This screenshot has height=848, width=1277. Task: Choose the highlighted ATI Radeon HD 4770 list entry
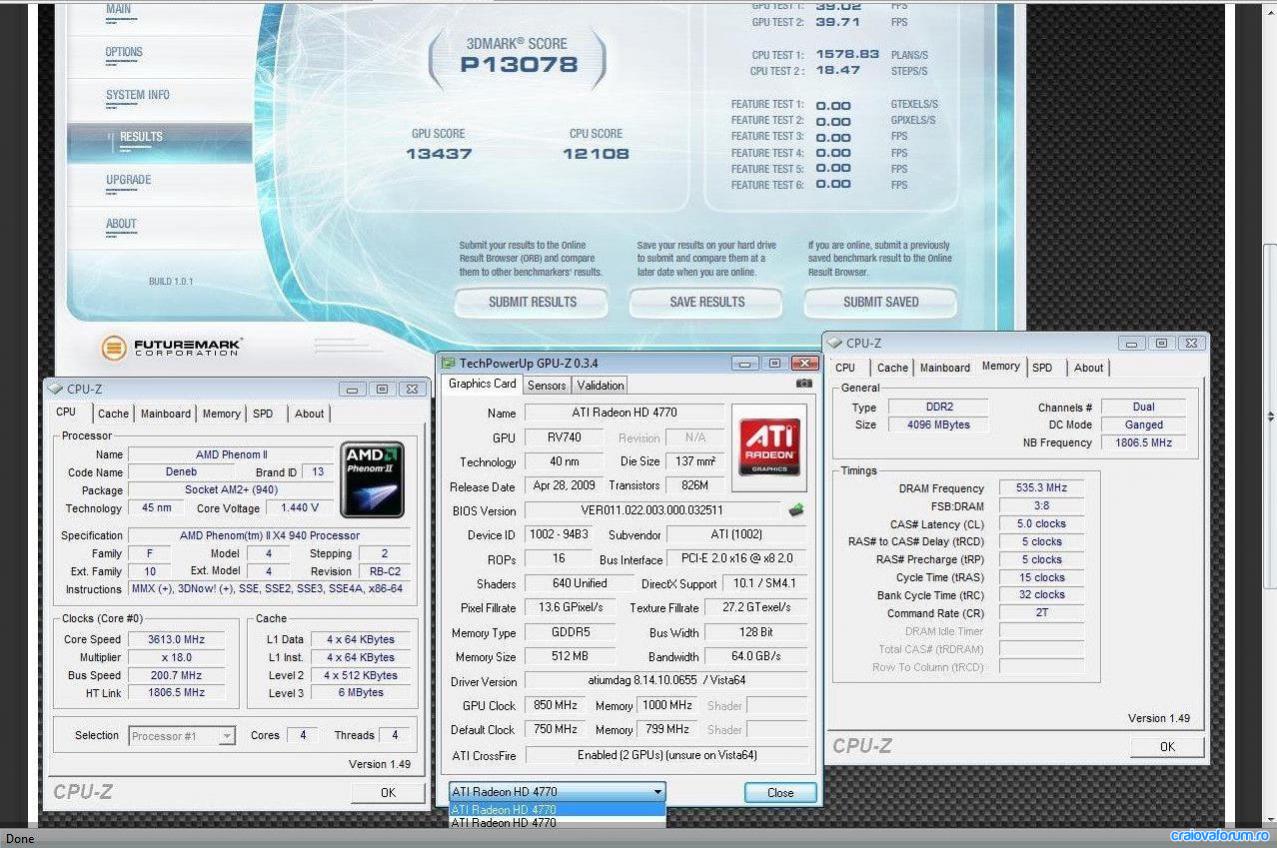pos(557,809)
